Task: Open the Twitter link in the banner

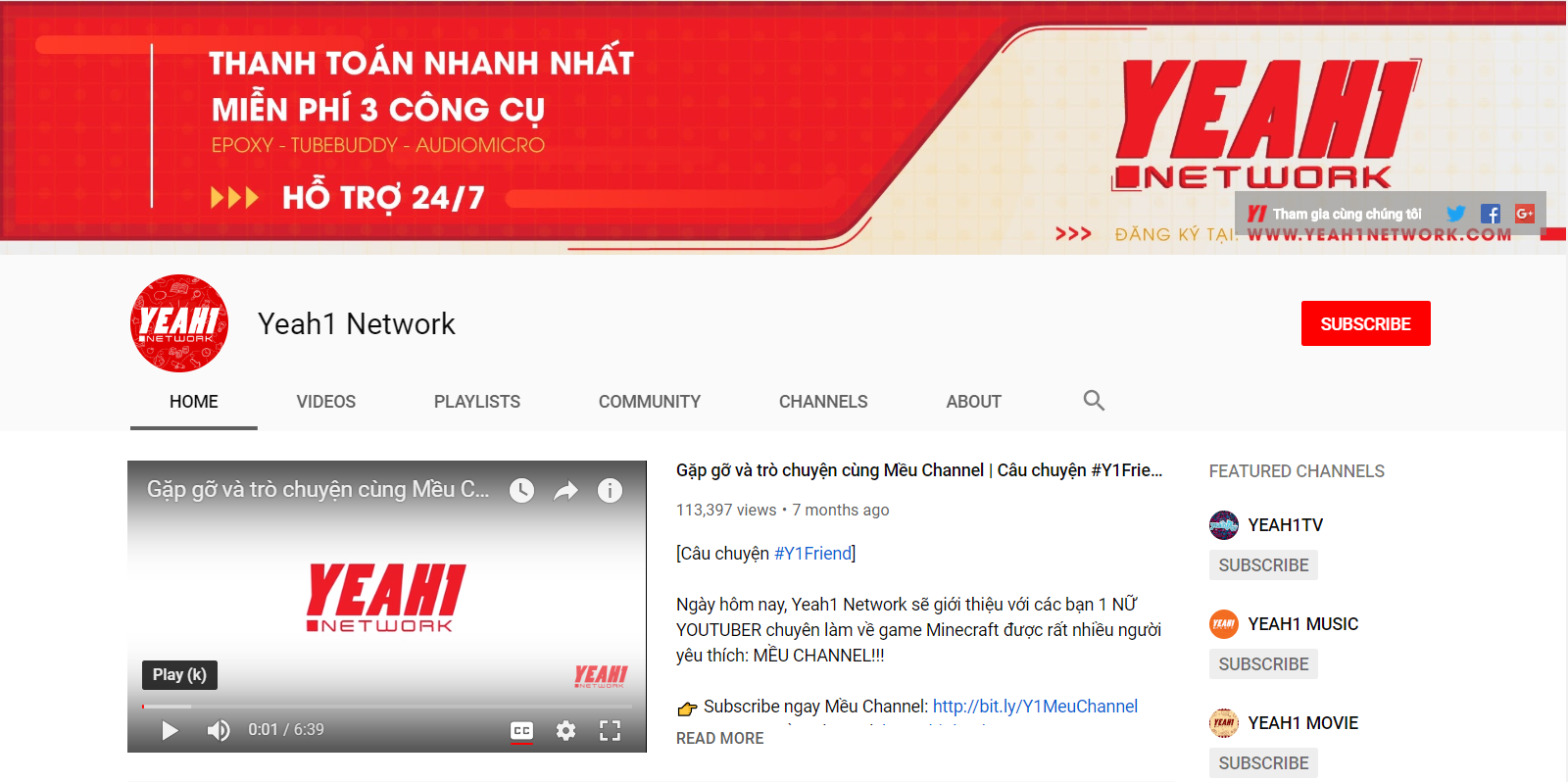Action: tap(1455, 214)
